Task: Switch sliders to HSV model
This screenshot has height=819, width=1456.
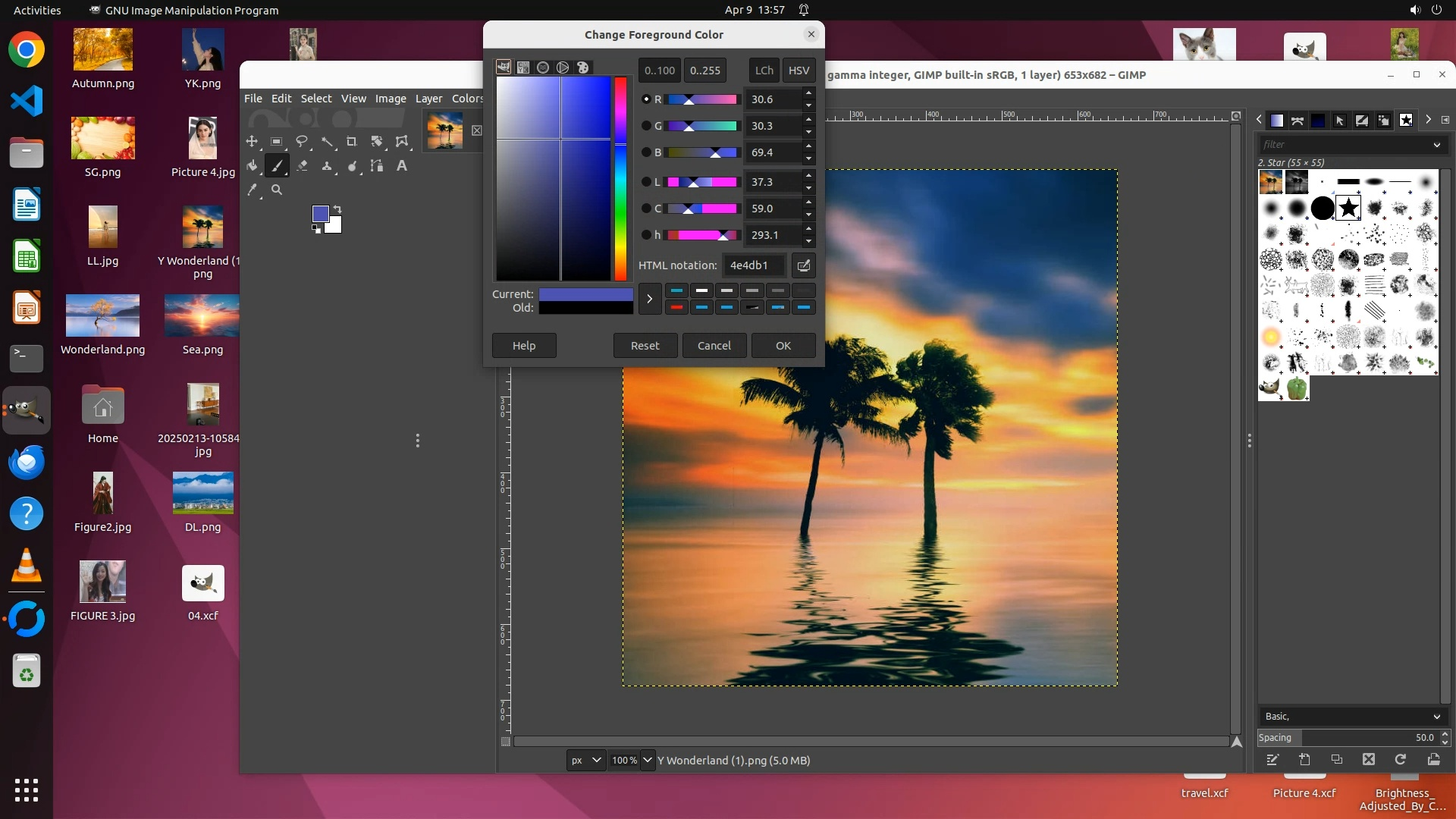Action: coord(799,70)
